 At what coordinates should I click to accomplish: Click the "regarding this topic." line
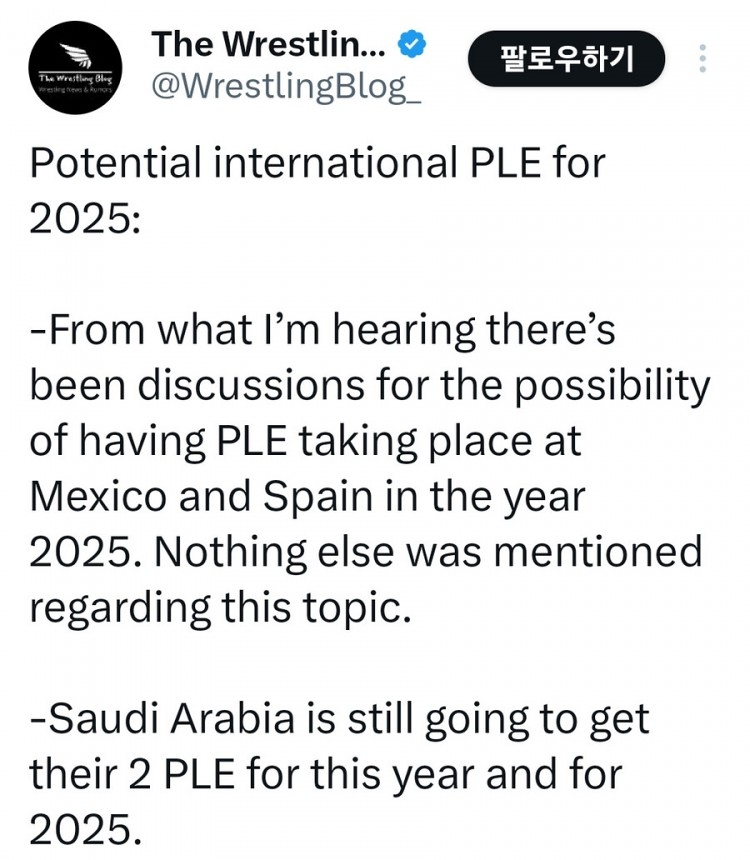pyautogui.click(x=220, y=608)
